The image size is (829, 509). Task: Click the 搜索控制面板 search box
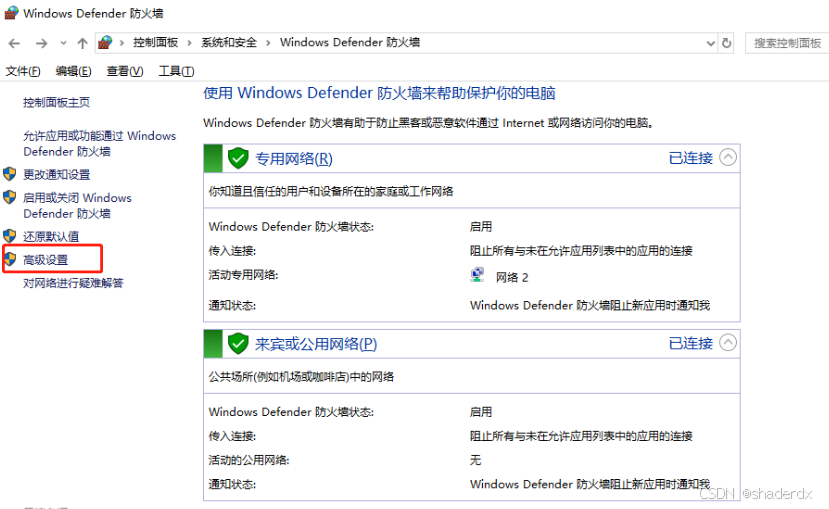(x=787, y=43)
